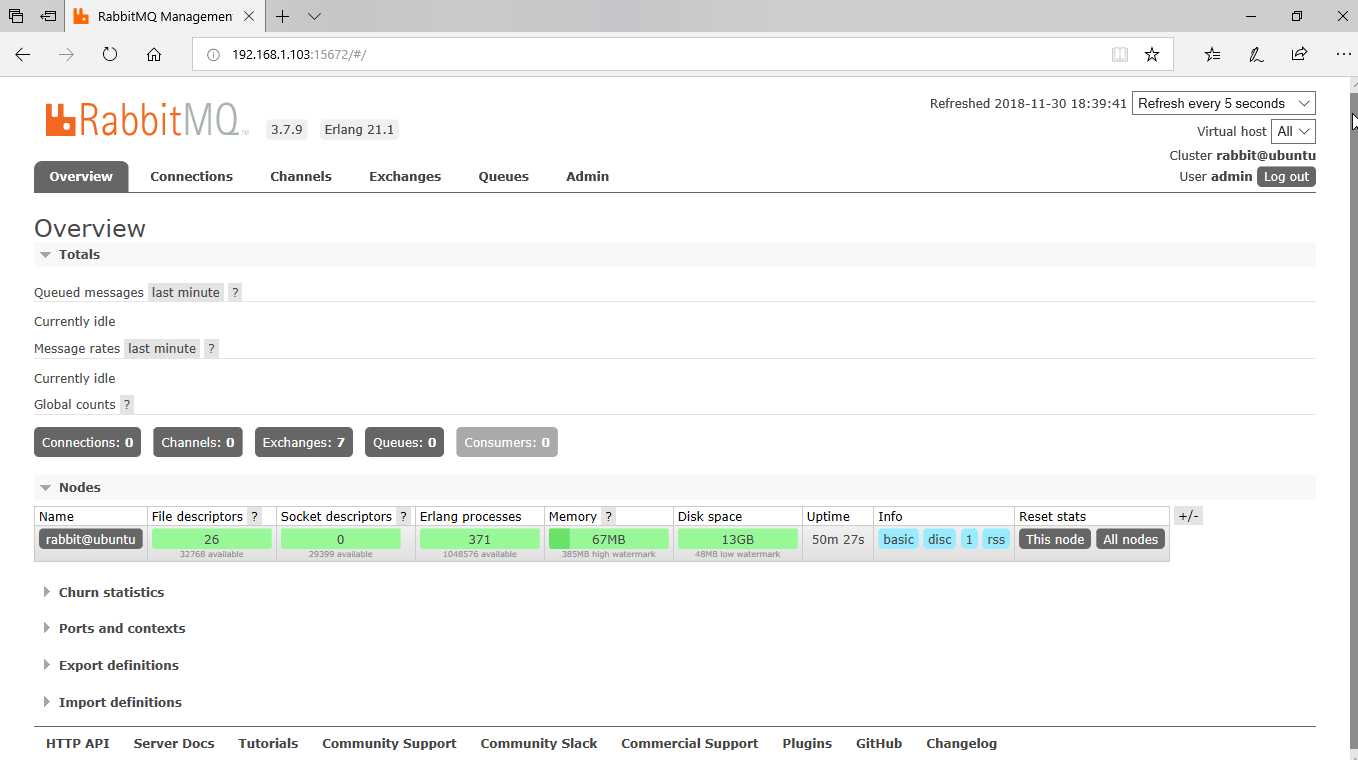Click the Disk space 13GB bar
Viewport: 1358px width, 760px height.
point(737,540)
